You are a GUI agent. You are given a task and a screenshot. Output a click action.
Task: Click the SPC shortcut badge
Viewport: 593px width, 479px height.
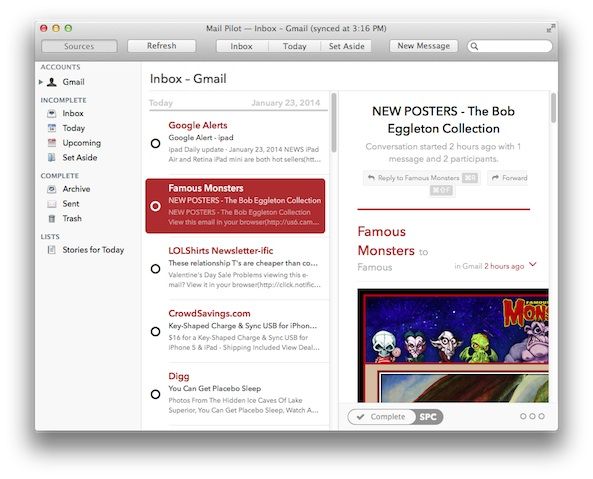pos(428,417)
